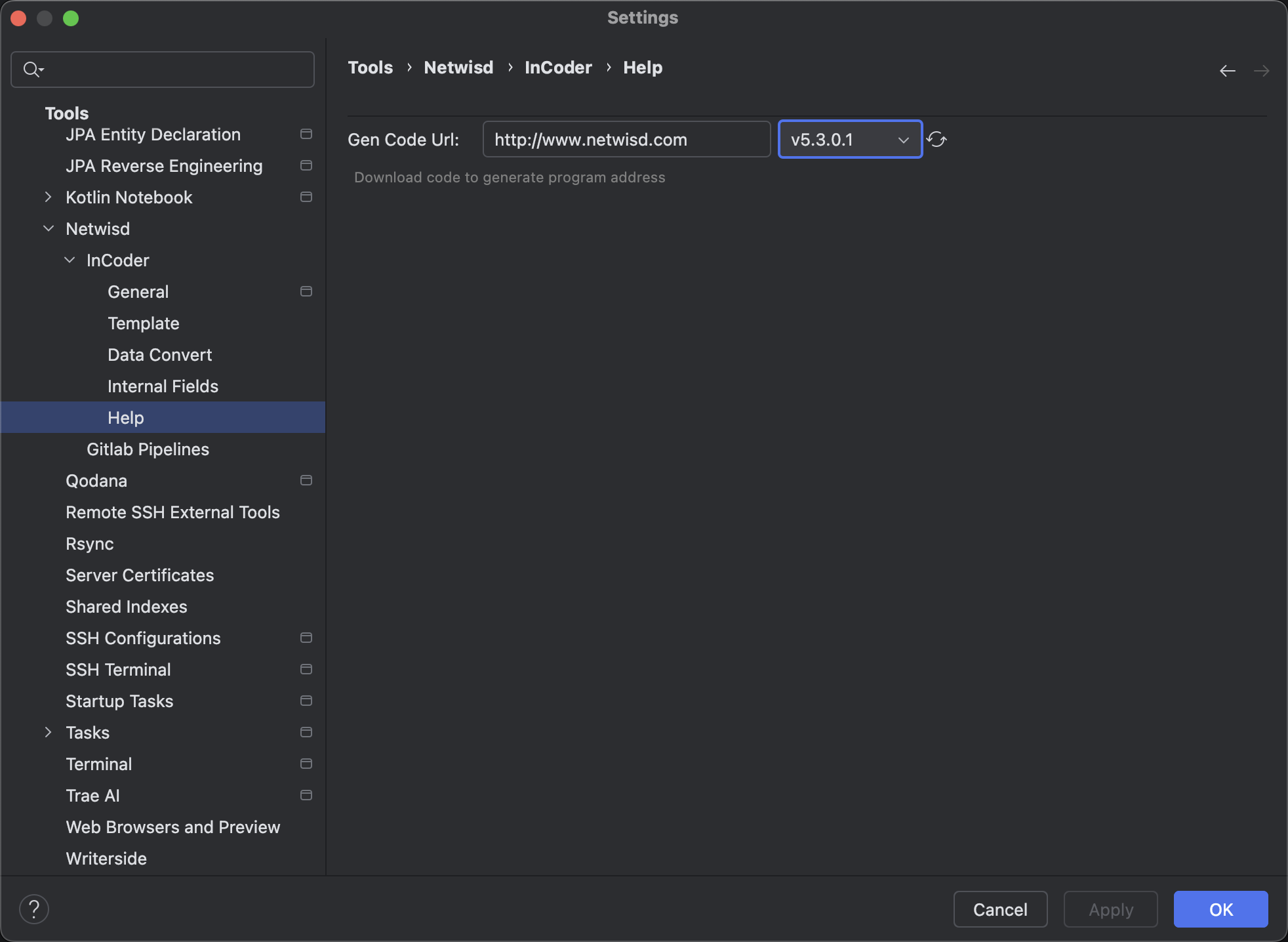1288x942 pixels.
Task: Select Gitlab Pipelines settings
Action: pyautogui.click(x=148, y=449)
